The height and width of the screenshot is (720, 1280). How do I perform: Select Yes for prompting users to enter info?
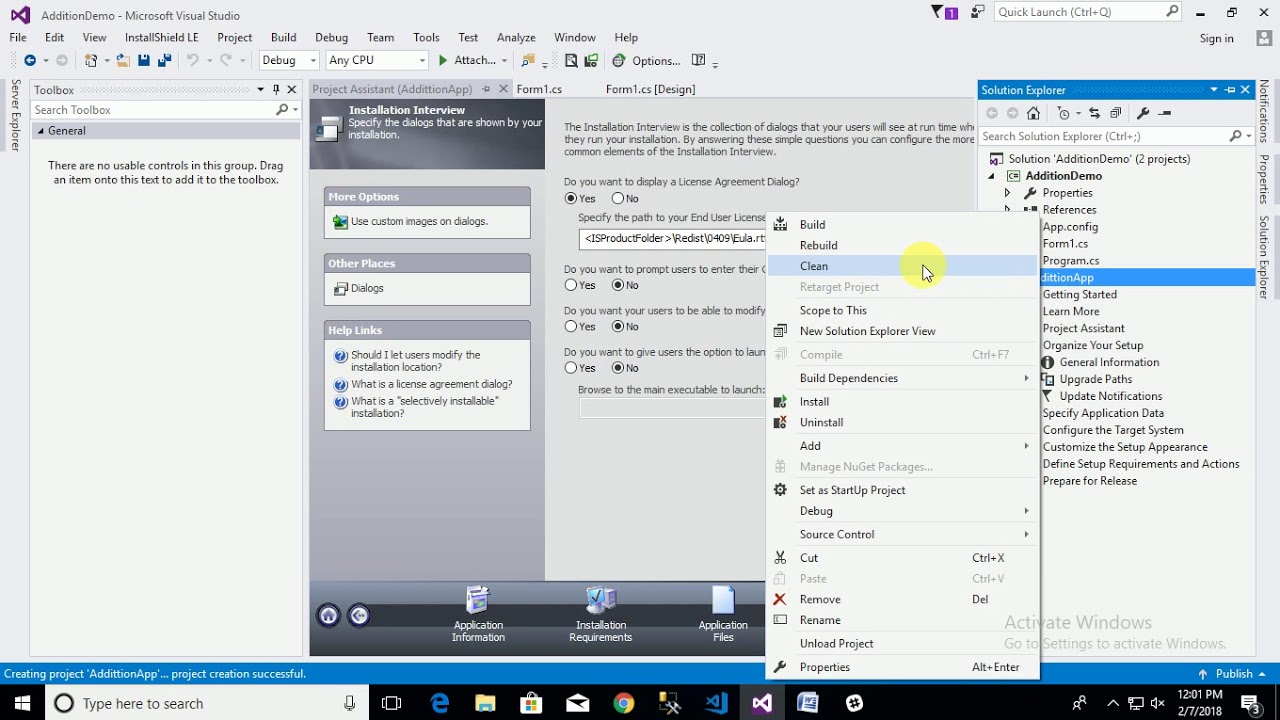click(x=571, y=285)
